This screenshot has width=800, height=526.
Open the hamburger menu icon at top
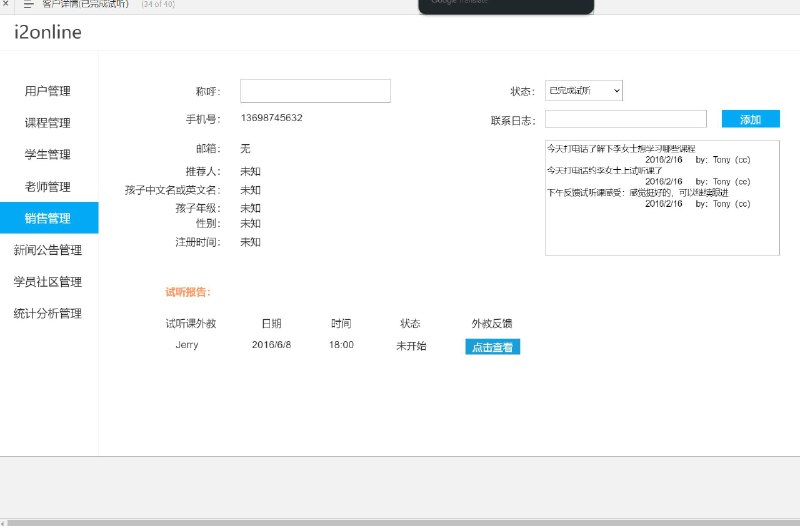pos(29,4)
